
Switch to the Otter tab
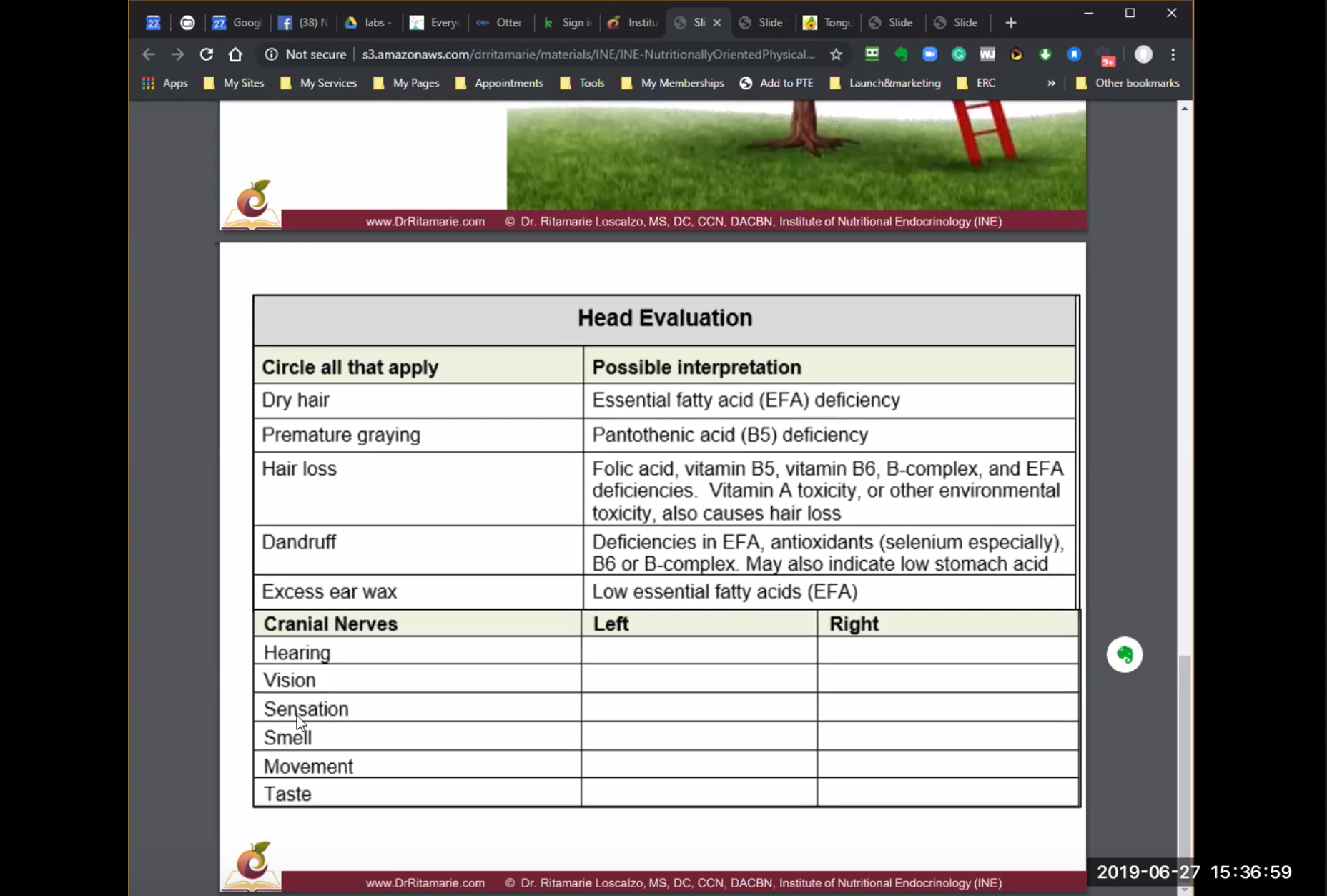tap(500, 23)
